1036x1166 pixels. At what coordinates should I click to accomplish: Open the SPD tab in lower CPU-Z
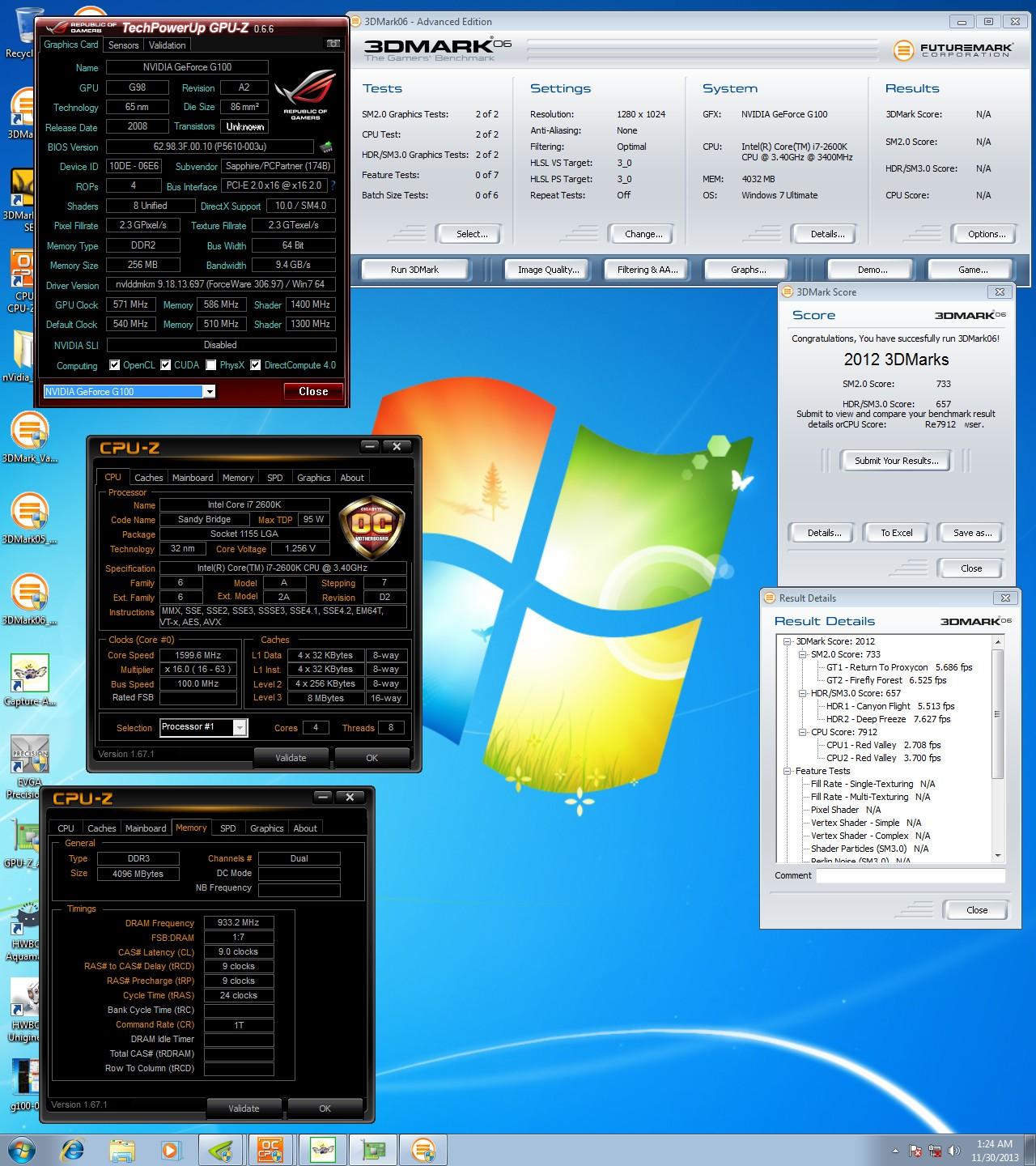[228, 828]
